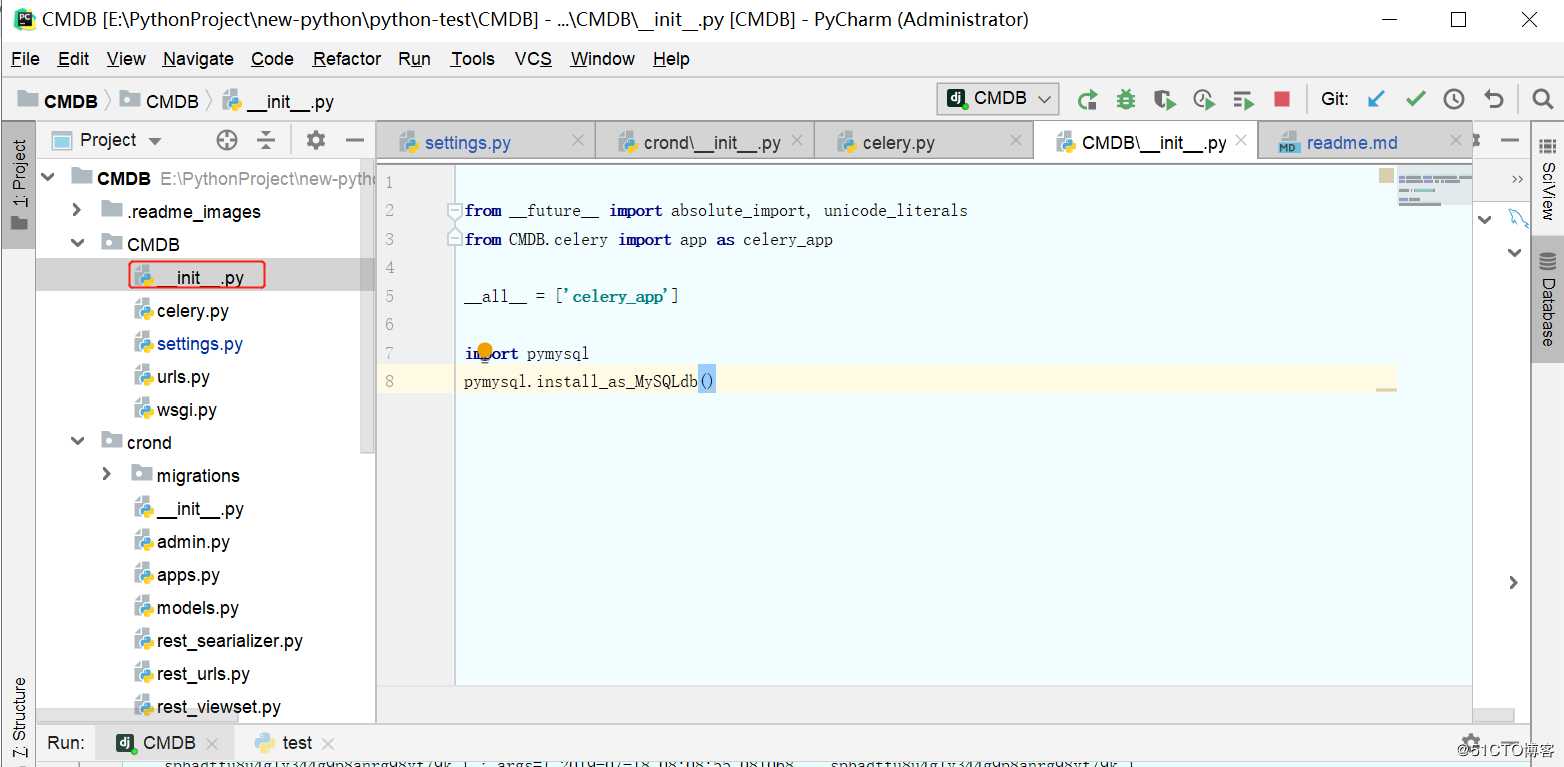This screenshot has width=1564, height=767.
Task: Open Run panel settings gear
Action: 1470,743
